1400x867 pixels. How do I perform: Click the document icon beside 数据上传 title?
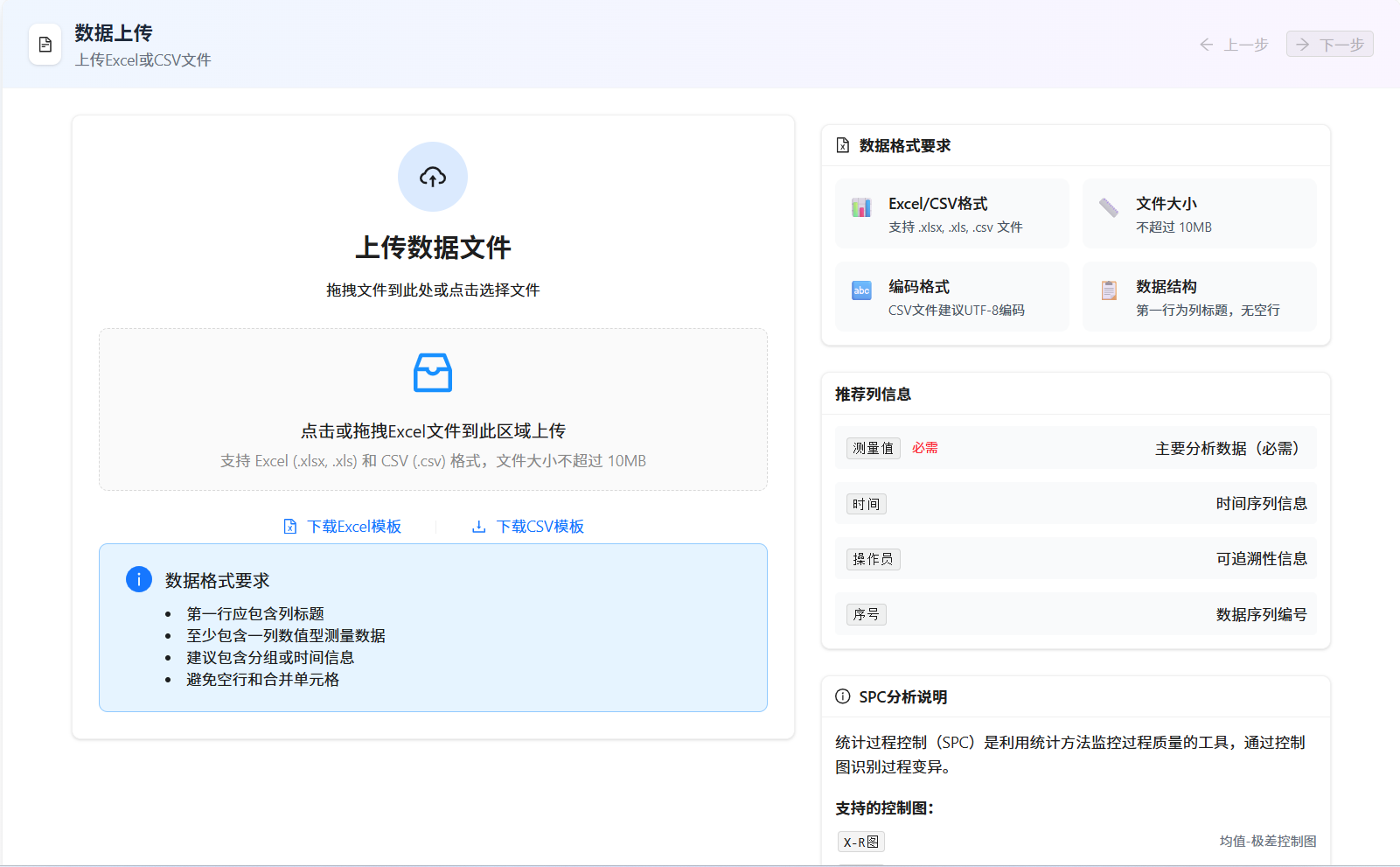(x=45, y=45)
